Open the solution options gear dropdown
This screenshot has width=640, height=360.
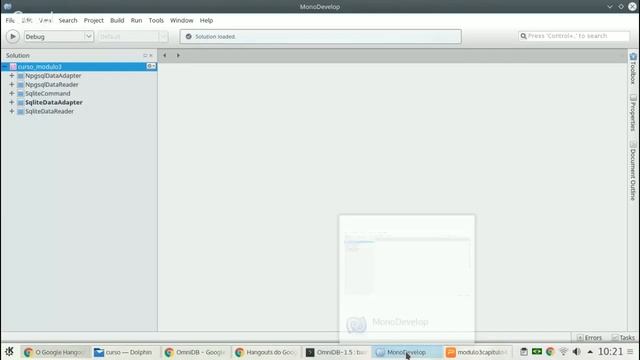(151, 66)
